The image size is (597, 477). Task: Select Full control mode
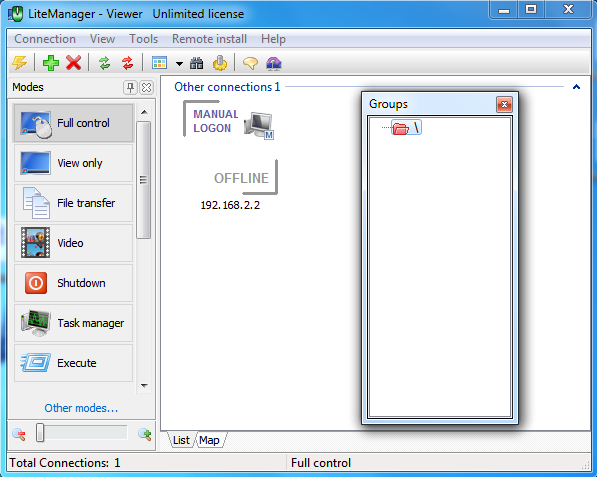(73, 123)
